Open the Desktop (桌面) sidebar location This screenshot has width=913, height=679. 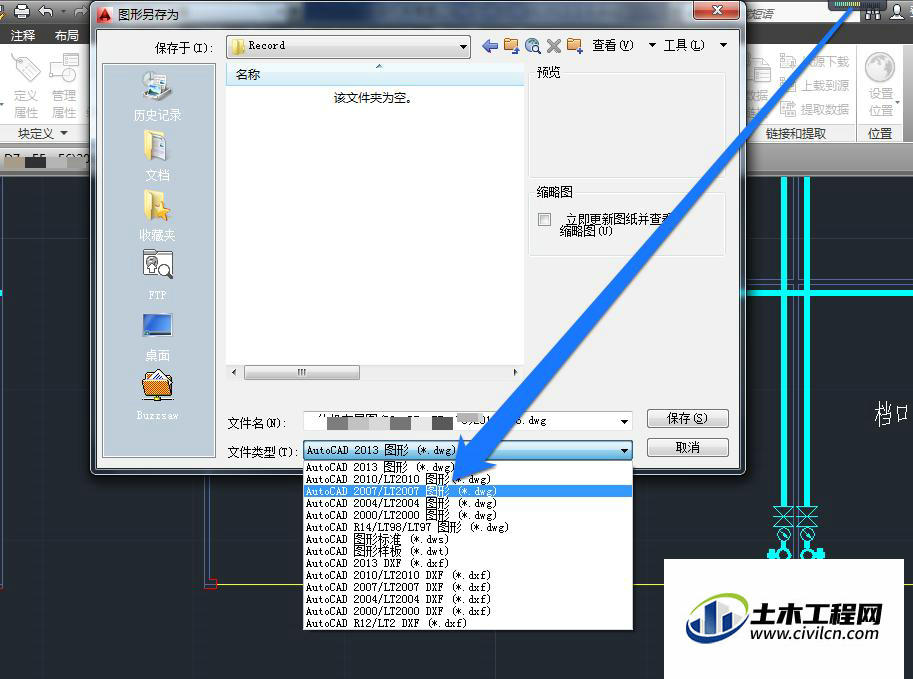tap(157, 337)
